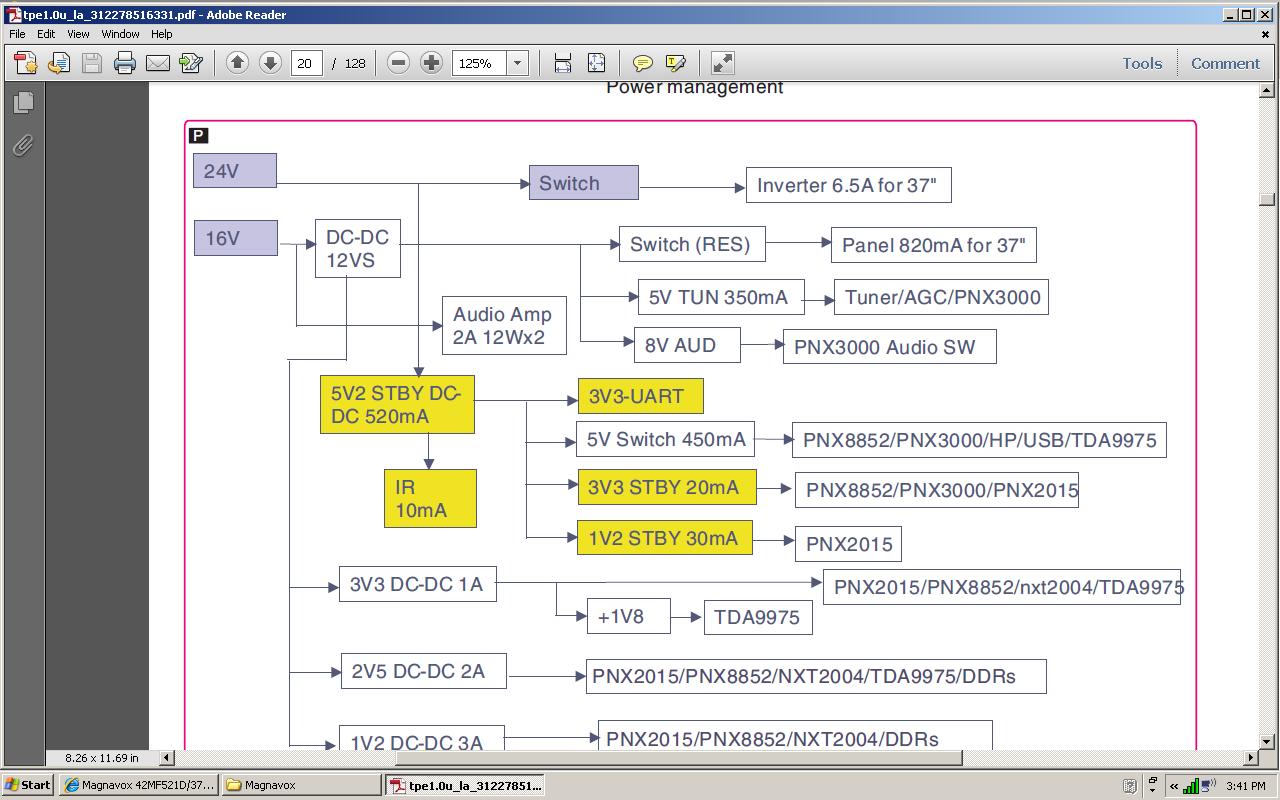
Task: Click the tpe1.0u_la PDF taskbar item
Action: coord(466,785)
